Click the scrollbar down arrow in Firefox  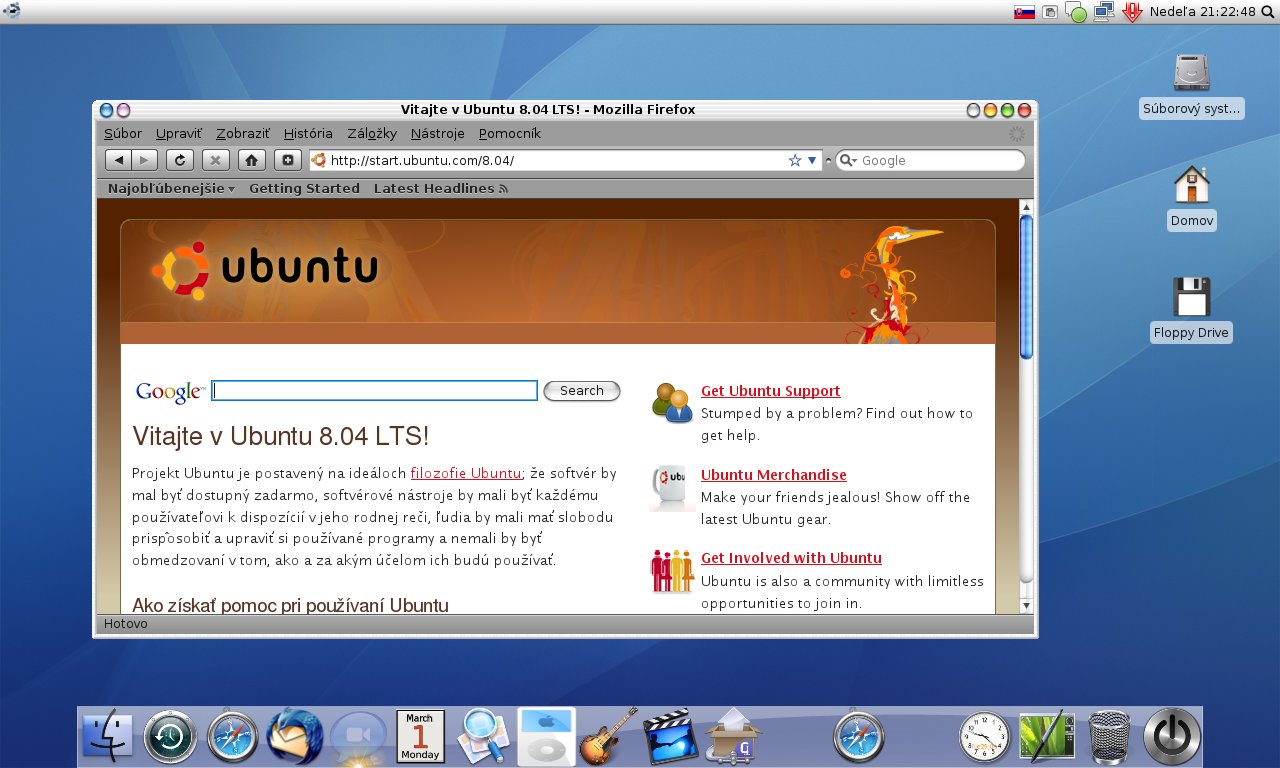pyautogui.click(x=1026, y=606)
